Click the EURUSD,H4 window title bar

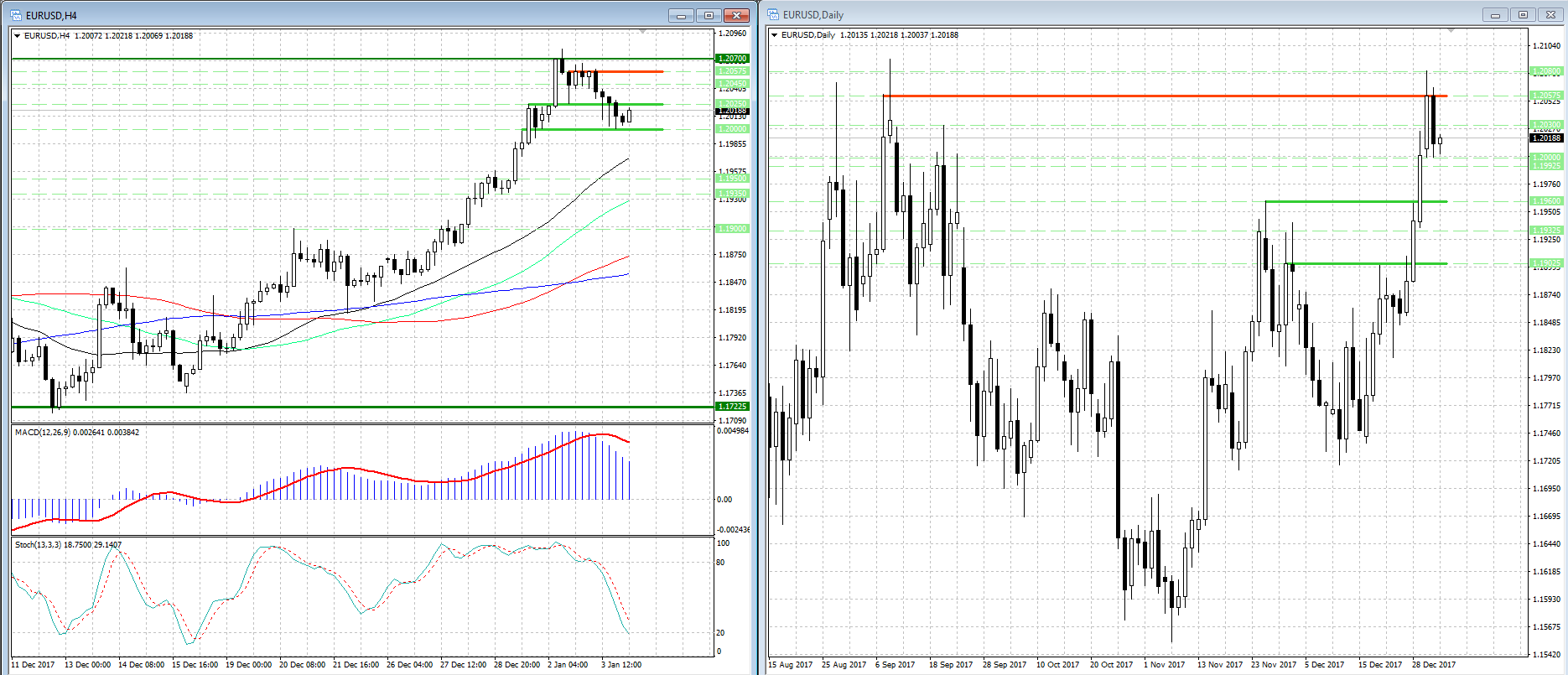click(335, 15)
